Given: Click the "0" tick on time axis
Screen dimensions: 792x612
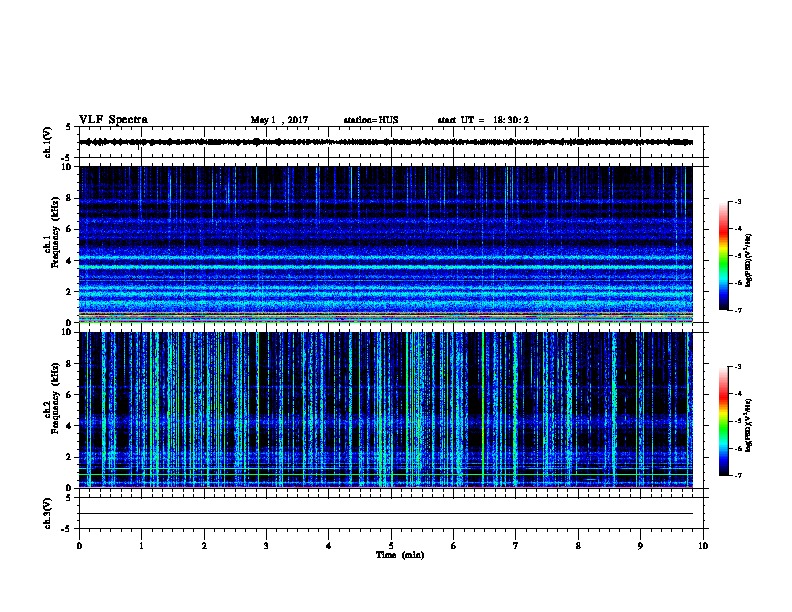Looking at the screenshot, I should click(79, 546).
